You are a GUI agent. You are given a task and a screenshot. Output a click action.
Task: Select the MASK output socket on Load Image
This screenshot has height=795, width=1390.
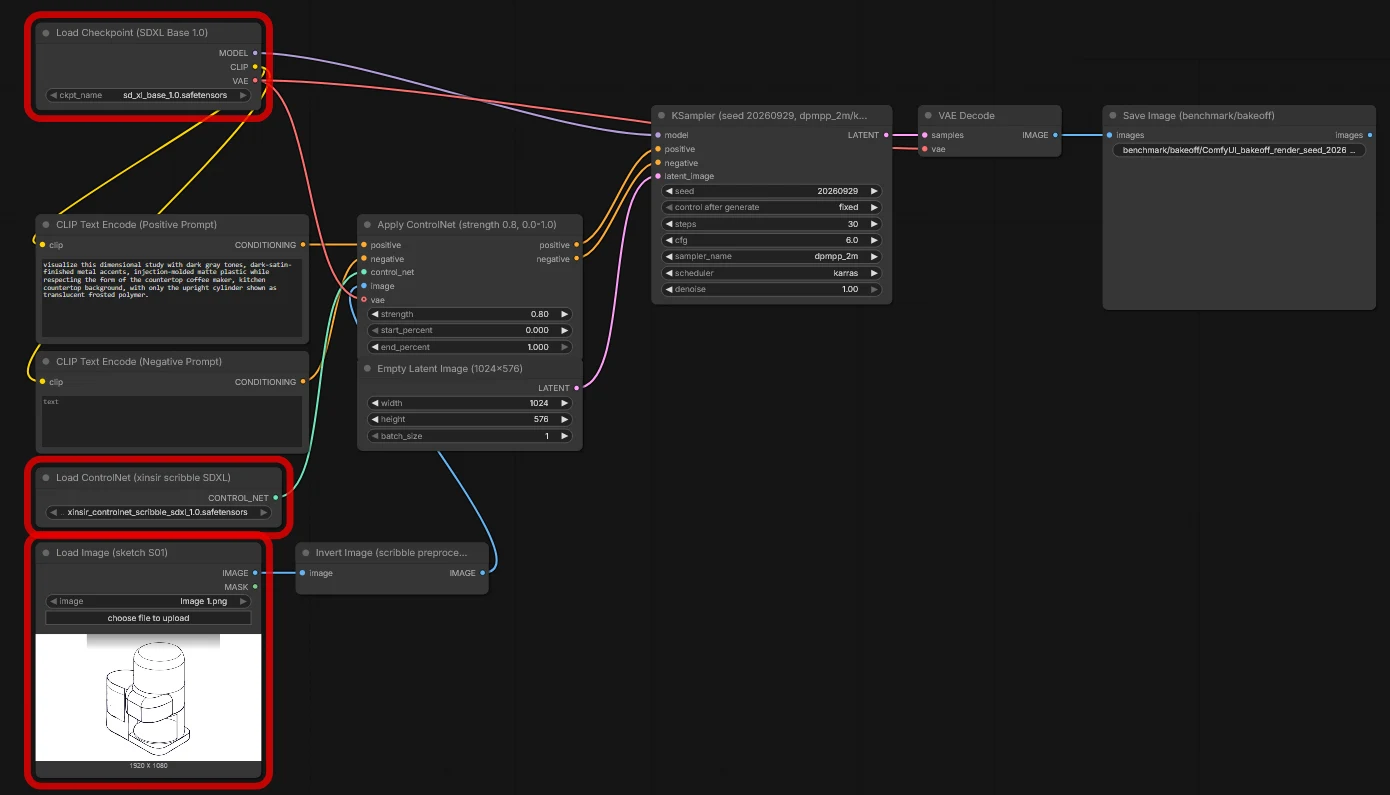pos(255,587)
